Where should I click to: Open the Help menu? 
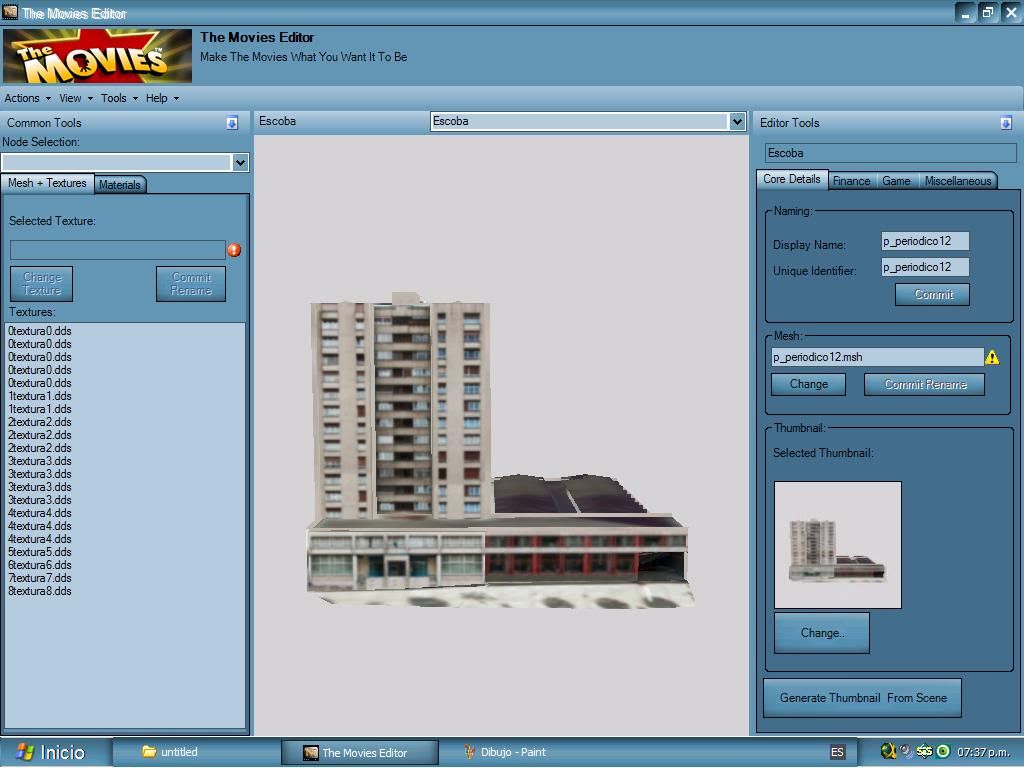point(162,98)
